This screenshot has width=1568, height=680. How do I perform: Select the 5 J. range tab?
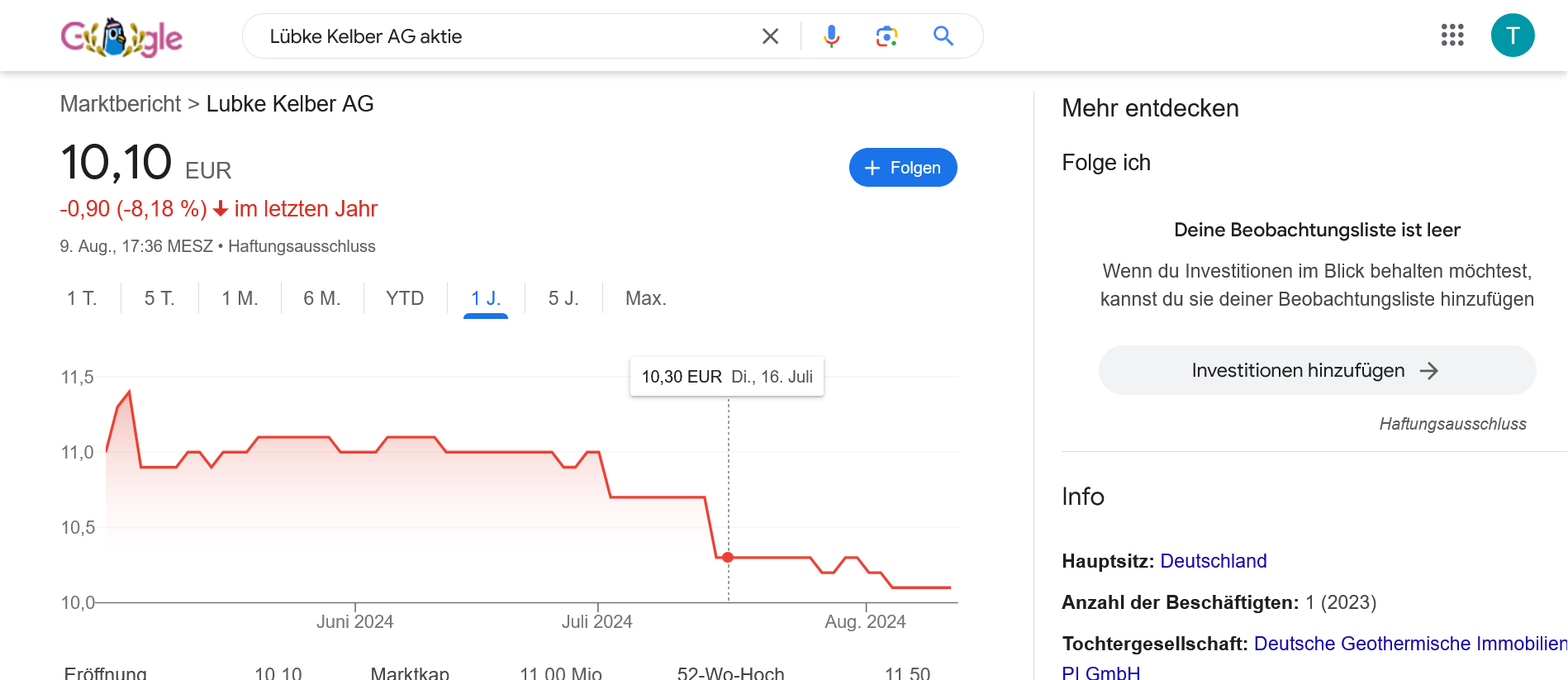click(563, 298)
